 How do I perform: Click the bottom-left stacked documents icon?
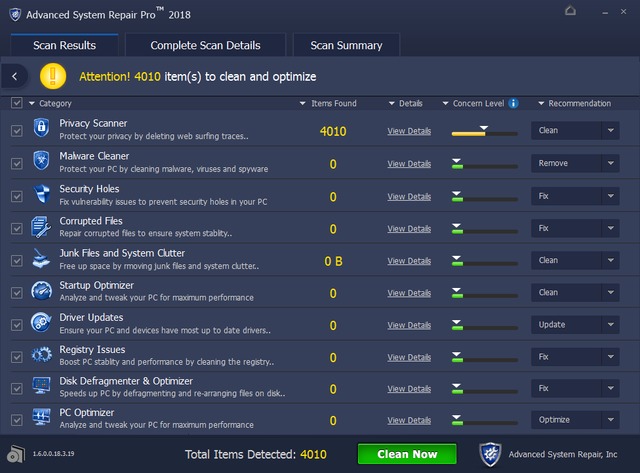pyautogui.click(x=16, y=454)
